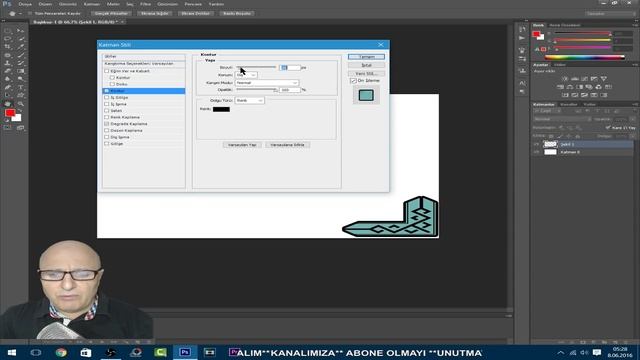
Task: Open the Dosya menu
Action: [x=25, y=4]
